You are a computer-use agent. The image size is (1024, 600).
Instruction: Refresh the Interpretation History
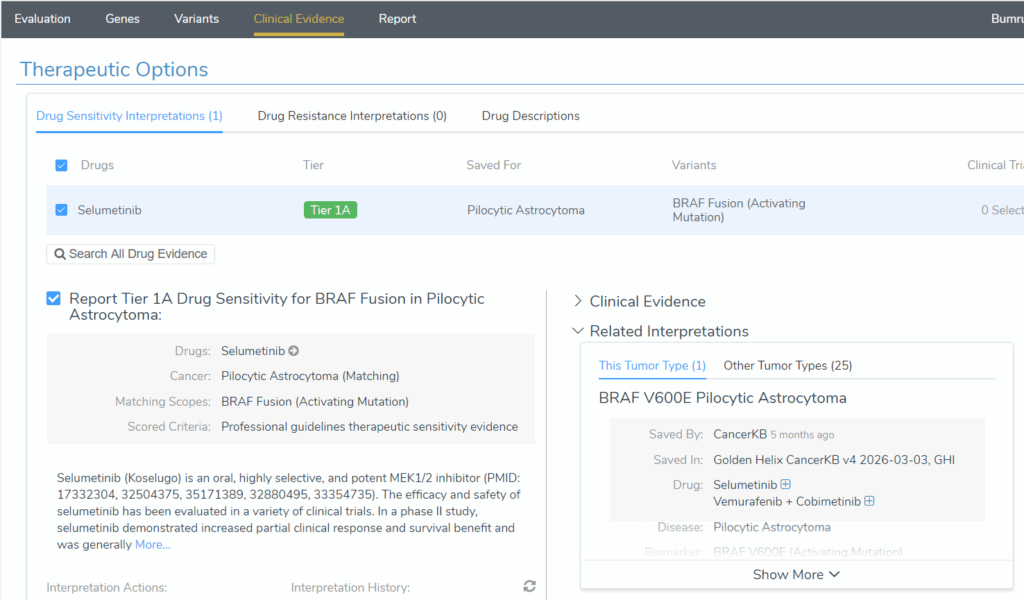coord(530,586)
